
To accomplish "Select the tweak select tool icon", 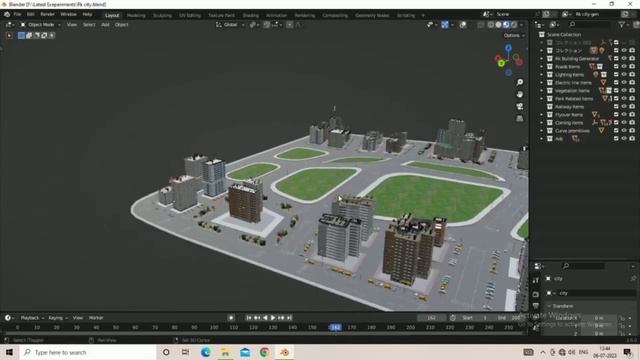I will 9,36.
